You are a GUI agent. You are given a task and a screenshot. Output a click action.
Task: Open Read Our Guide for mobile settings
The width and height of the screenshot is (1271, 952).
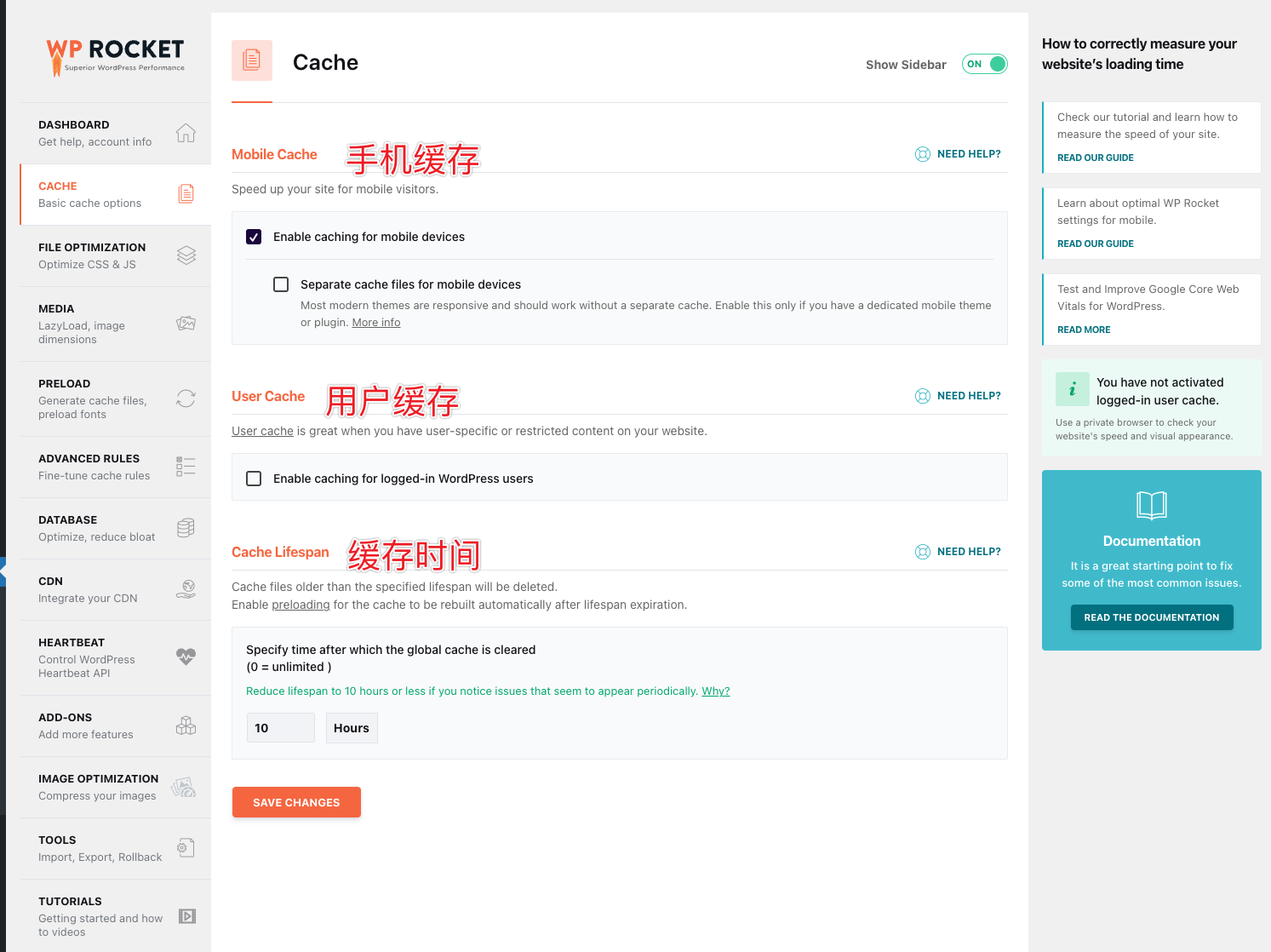[x=1096, y=244]
